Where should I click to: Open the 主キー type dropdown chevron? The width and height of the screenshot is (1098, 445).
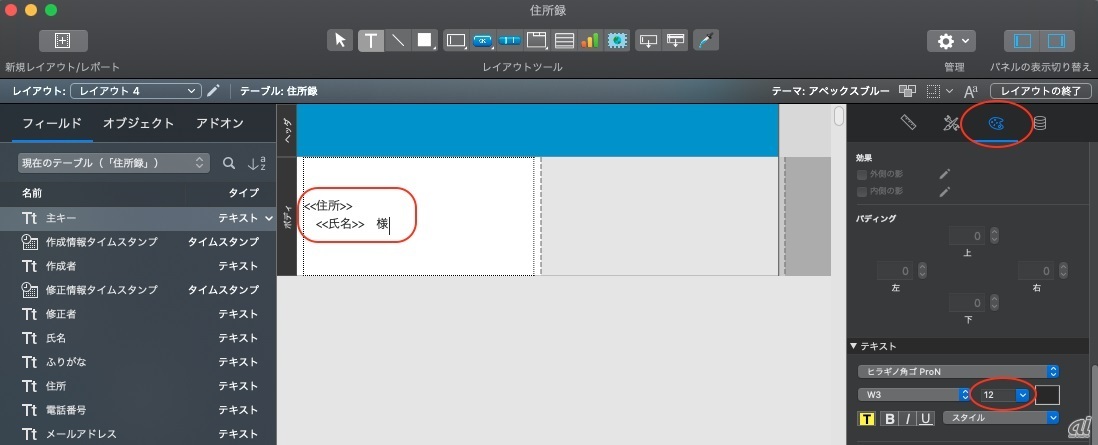pyautogui.click(x=269, y=219)
